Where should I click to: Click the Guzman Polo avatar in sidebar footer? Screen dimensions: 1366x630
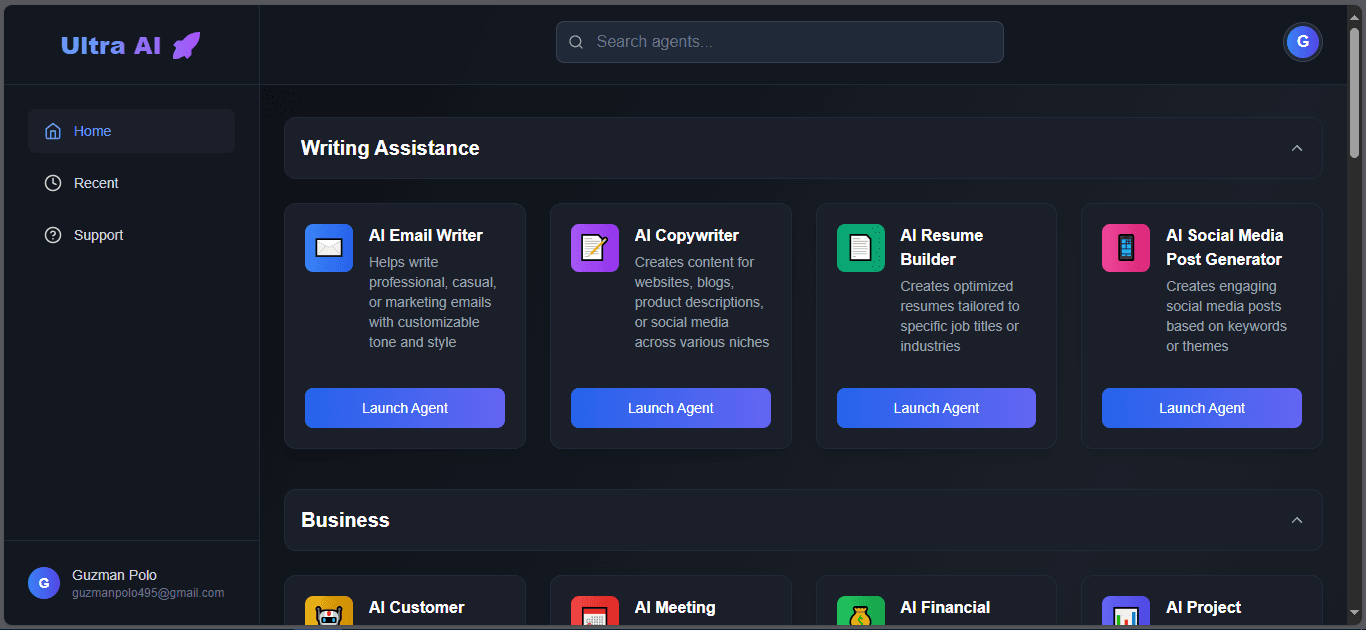(x=44, y=583)
